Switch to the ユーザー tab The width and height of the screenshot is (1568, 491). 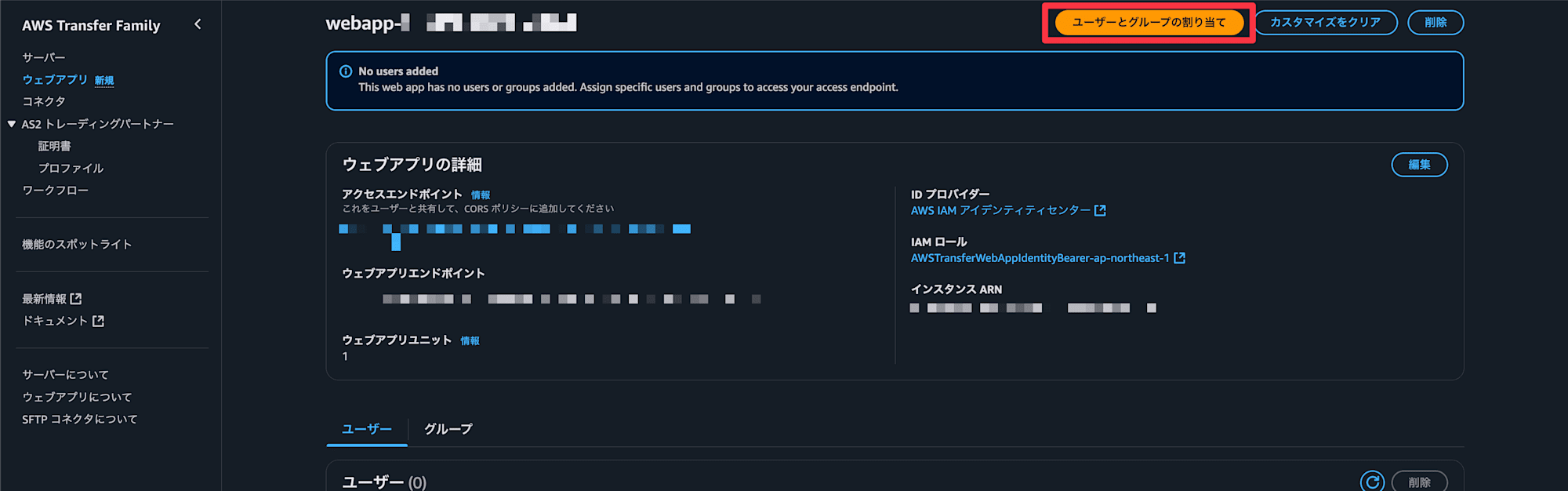click(x=367, y=429)
